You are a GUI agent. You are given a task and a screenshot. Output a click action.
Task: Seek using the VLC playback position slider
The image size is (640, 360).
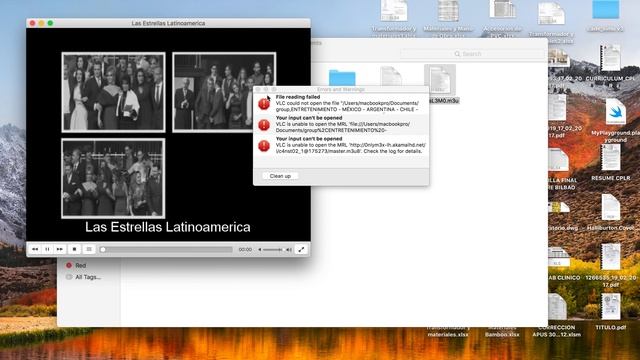pos(167,249)
